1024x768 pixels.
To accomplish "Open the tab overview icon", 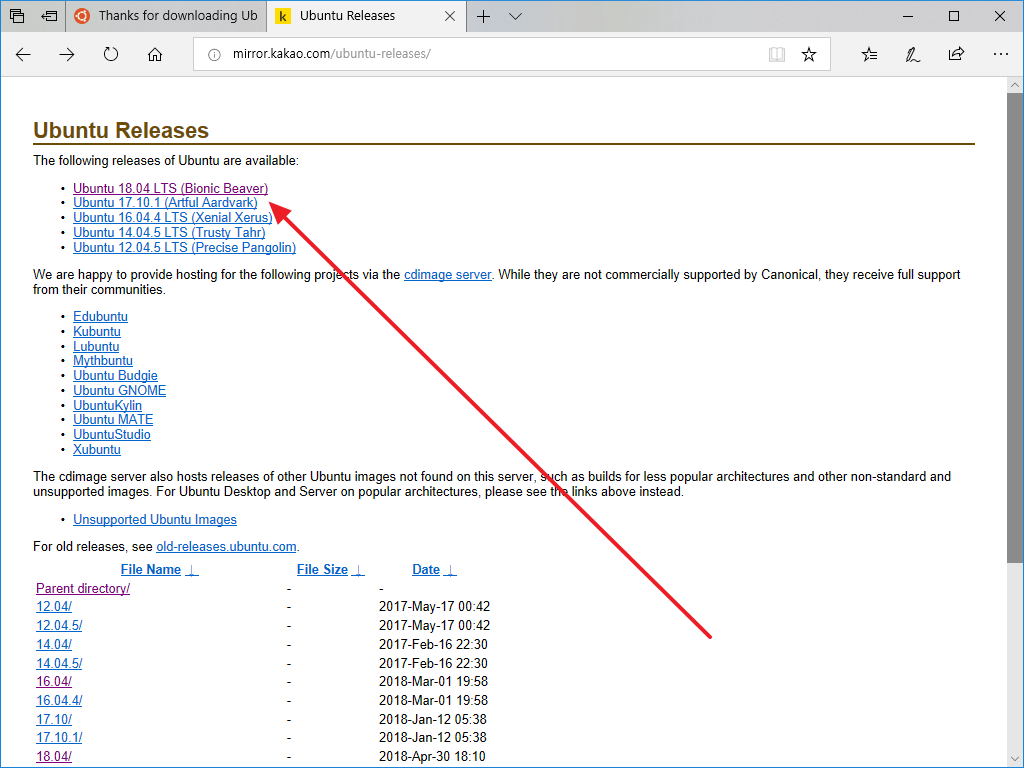I will (17, 16).
